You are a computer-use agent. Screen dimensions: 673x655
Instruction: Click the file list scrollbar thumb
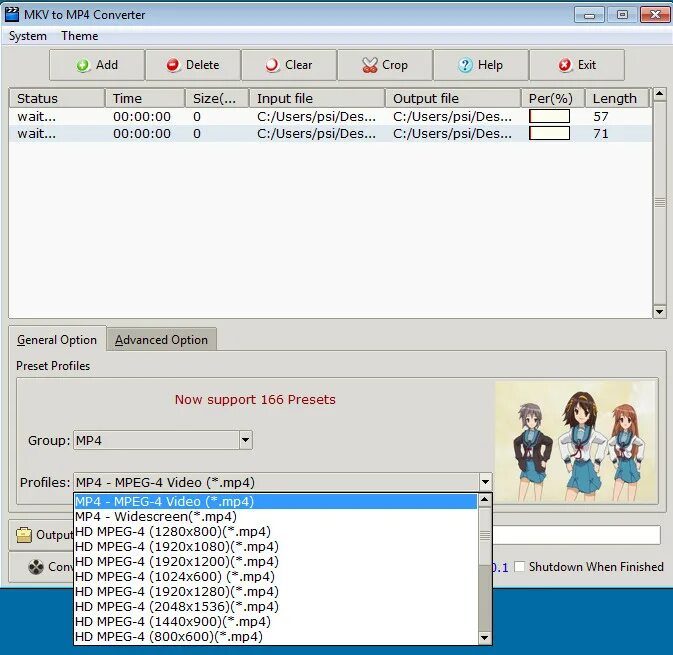660,203
